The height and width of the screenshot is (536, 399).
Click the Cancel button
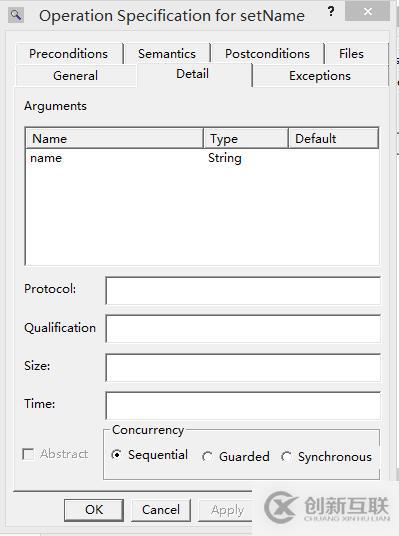pyautogui.click(x=161, y=510)
